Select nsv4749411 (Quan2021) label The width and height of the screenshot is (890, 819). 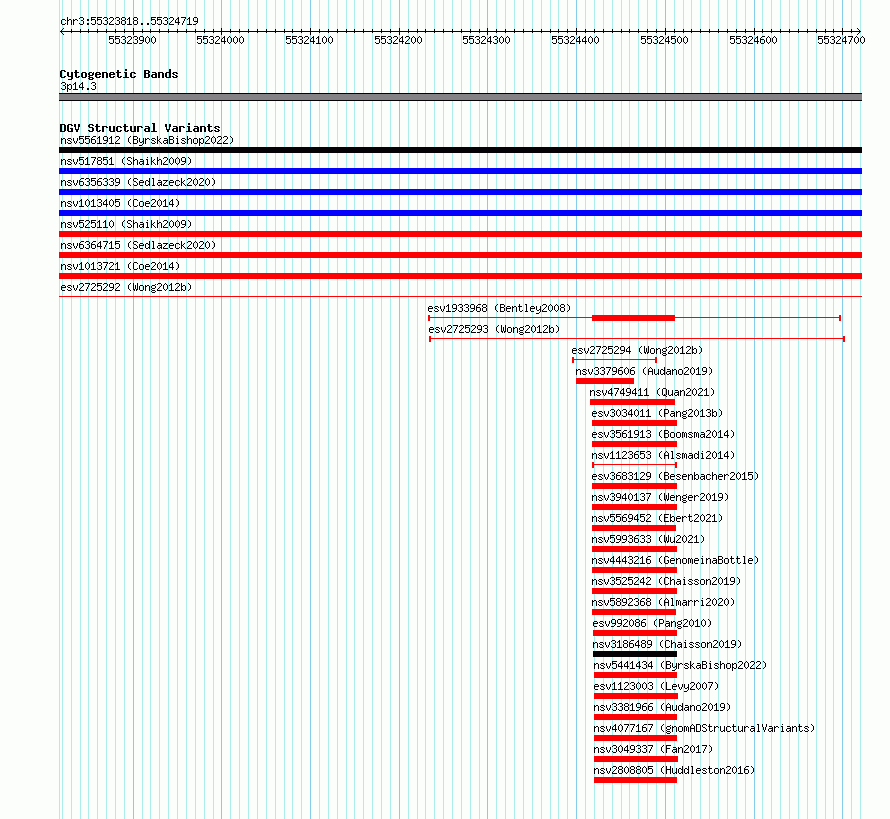pyautogui.click(x=652, y=392)
